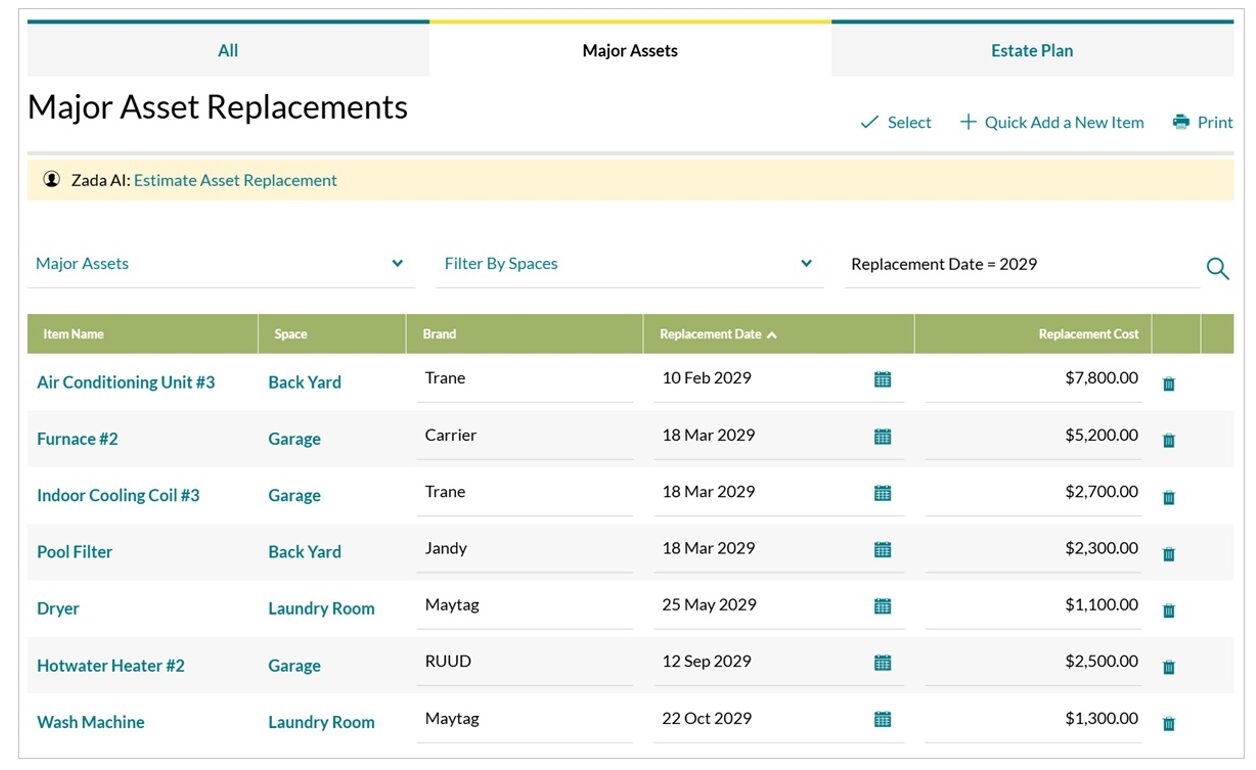The height and width of the screenshot is (770, 1256).
Task: Delete the Hotwater Heater #2 row
Action: point(1168,667)
